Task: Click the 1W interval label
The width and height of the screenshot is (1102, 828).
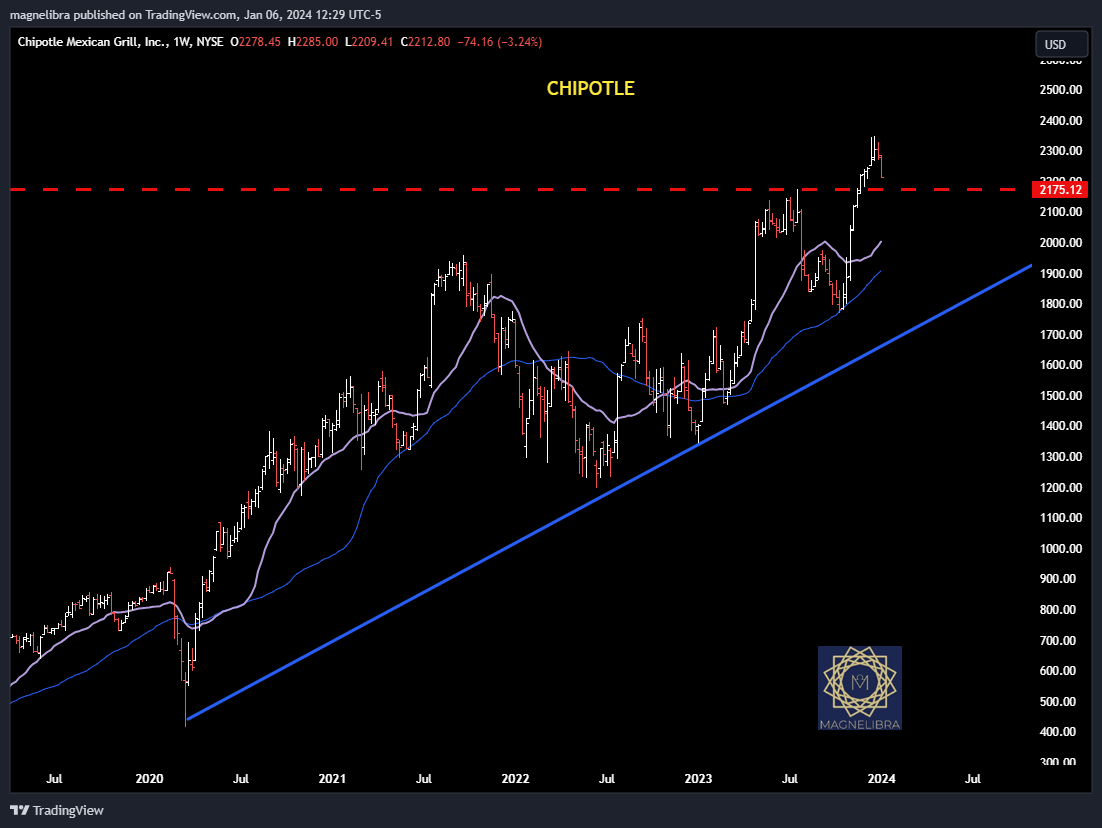Action: click(182, 42)
